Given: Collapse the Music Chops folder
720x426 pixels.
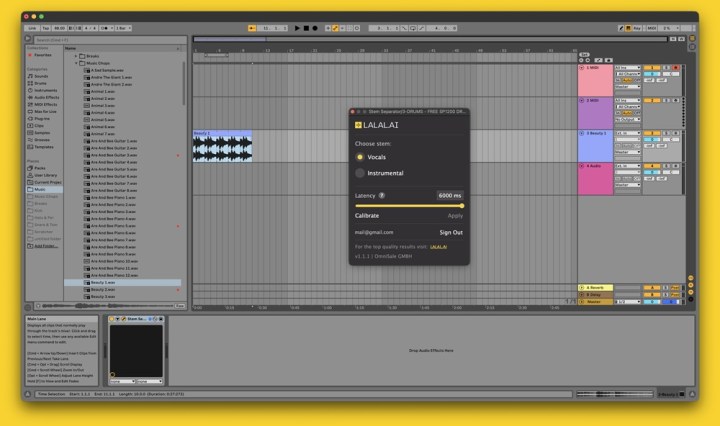Looking at the screenshot, I should point(76,63).
